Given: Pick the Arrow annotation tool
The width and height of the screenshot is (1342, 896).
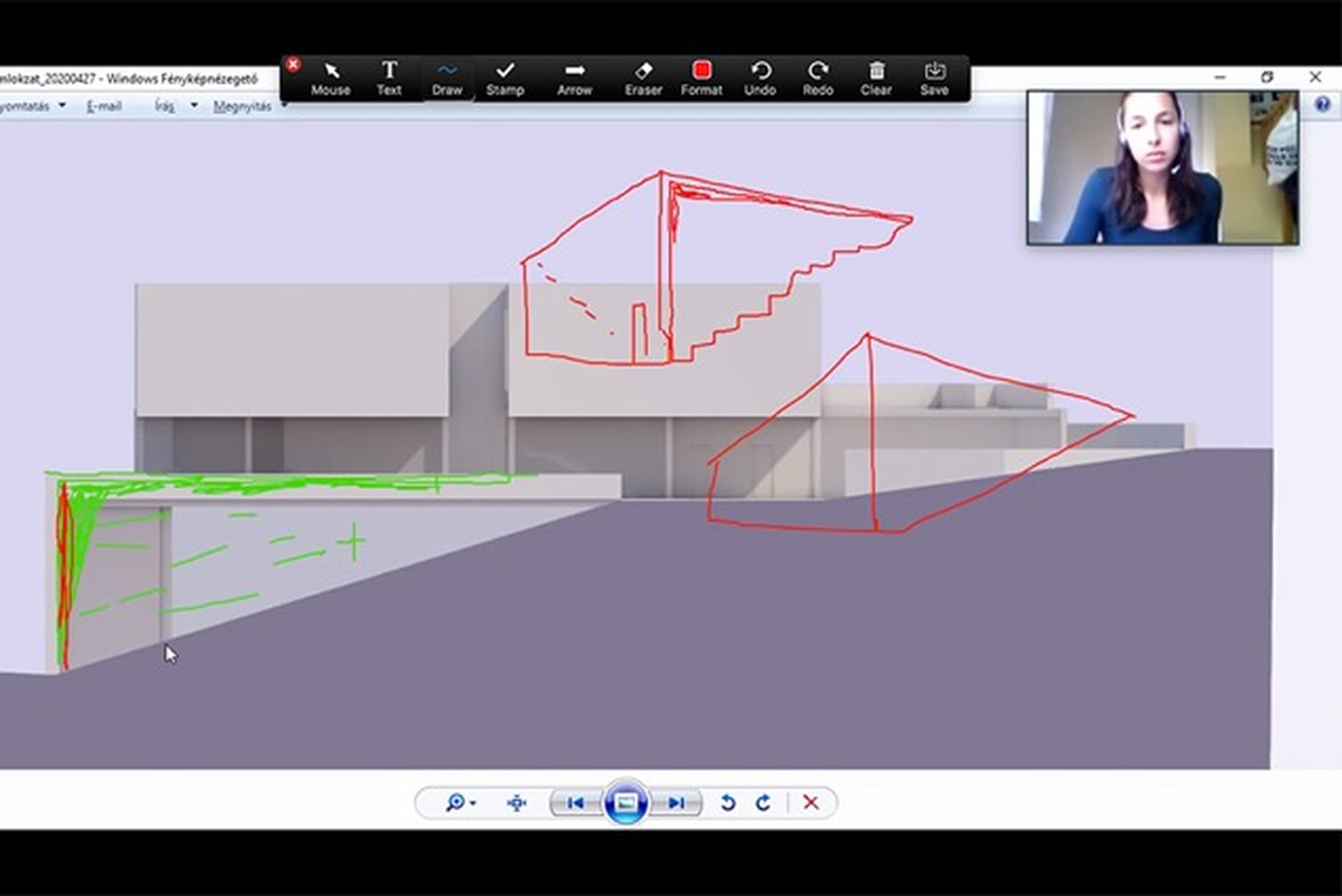Looking at the screenshot, I should point(575,78).
